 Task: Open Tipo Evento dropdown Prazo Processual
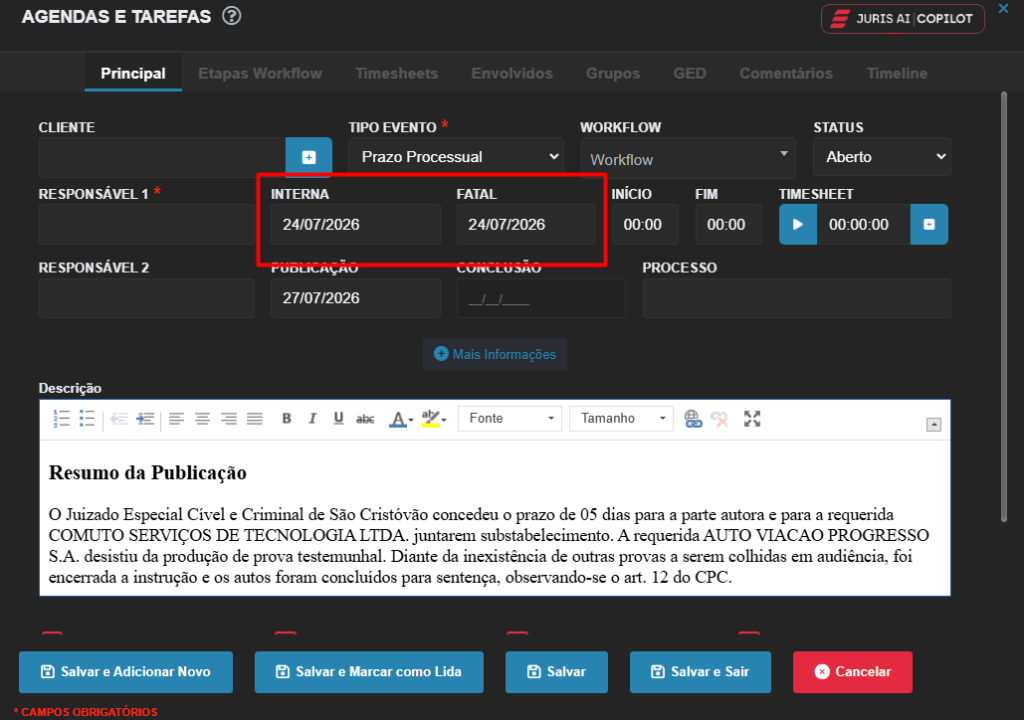(x=456, y=157)
